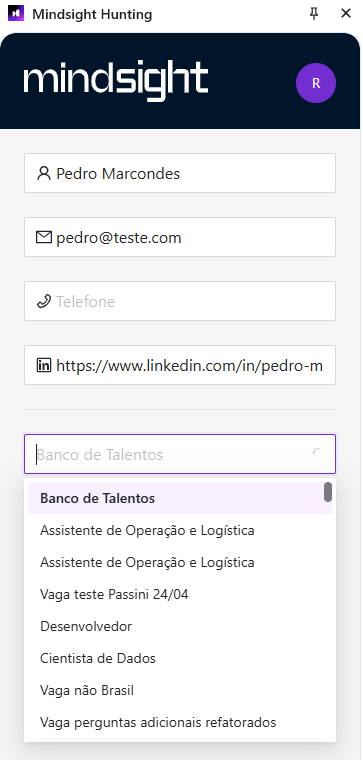This screenshot has height=760, width=363.
Task: Click the LinkedIn icon in URL field
Action: [44, 365]
